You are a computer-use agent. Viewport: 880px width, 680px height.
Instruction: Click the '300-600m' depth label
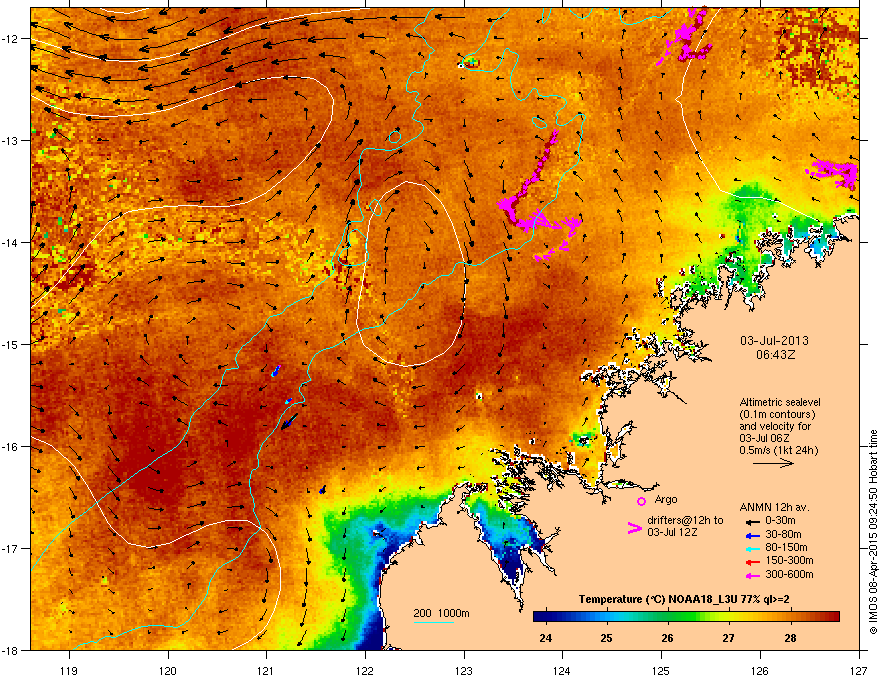[x=789, y=575]
